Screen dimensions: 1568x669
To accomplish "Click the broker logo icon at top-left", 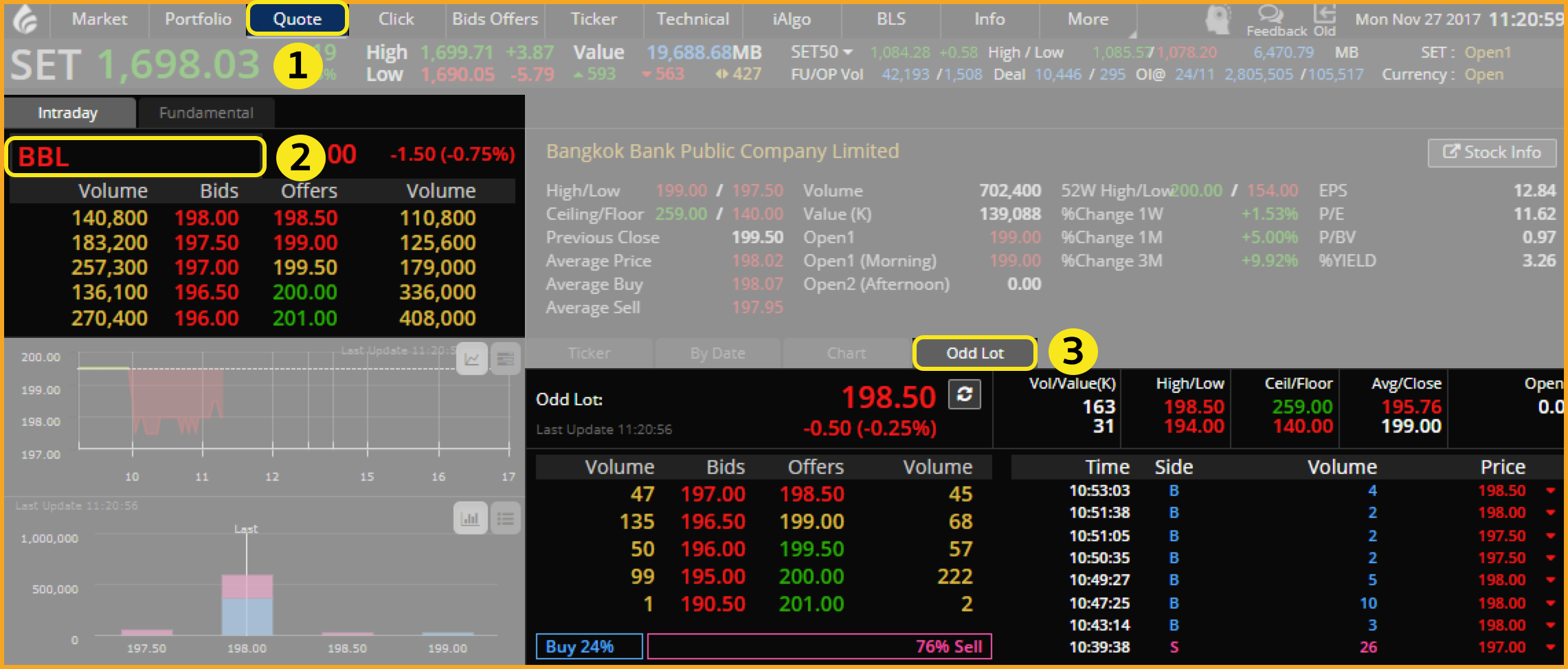I will [25, 19].
